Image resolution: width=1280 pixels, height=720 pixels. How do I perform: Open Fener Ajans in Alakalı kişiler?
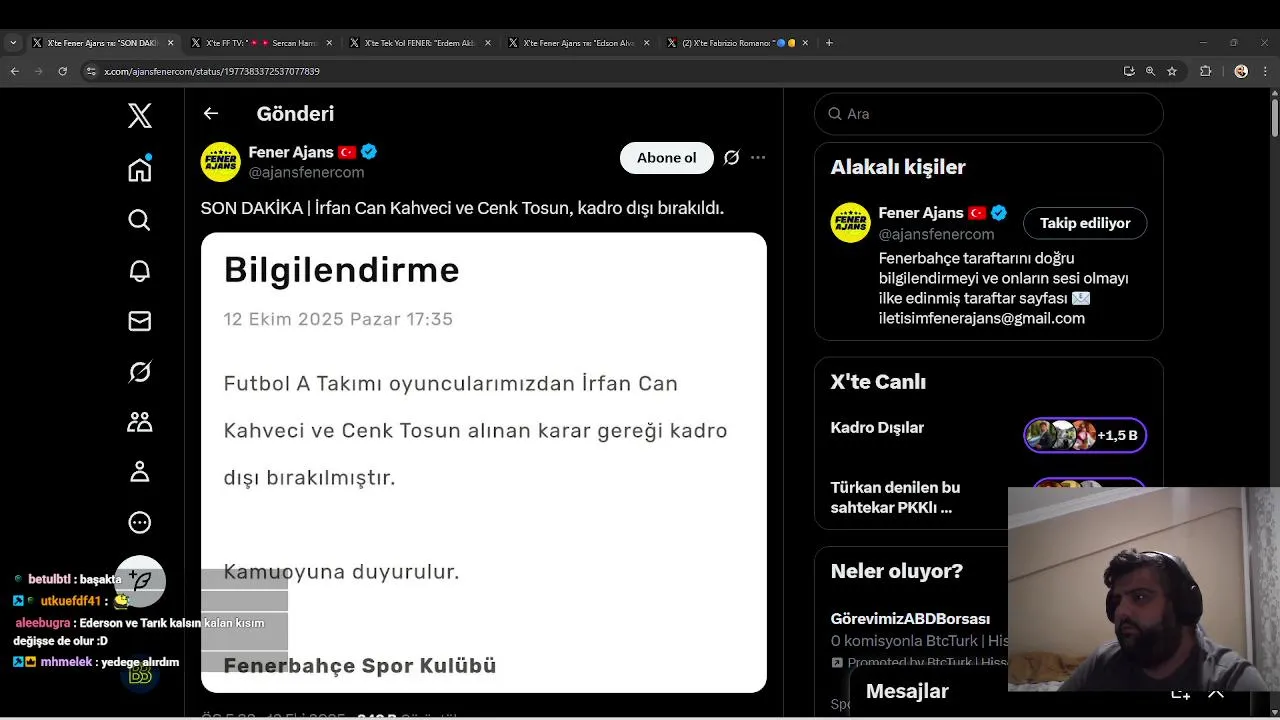click(x=921, y=213)
